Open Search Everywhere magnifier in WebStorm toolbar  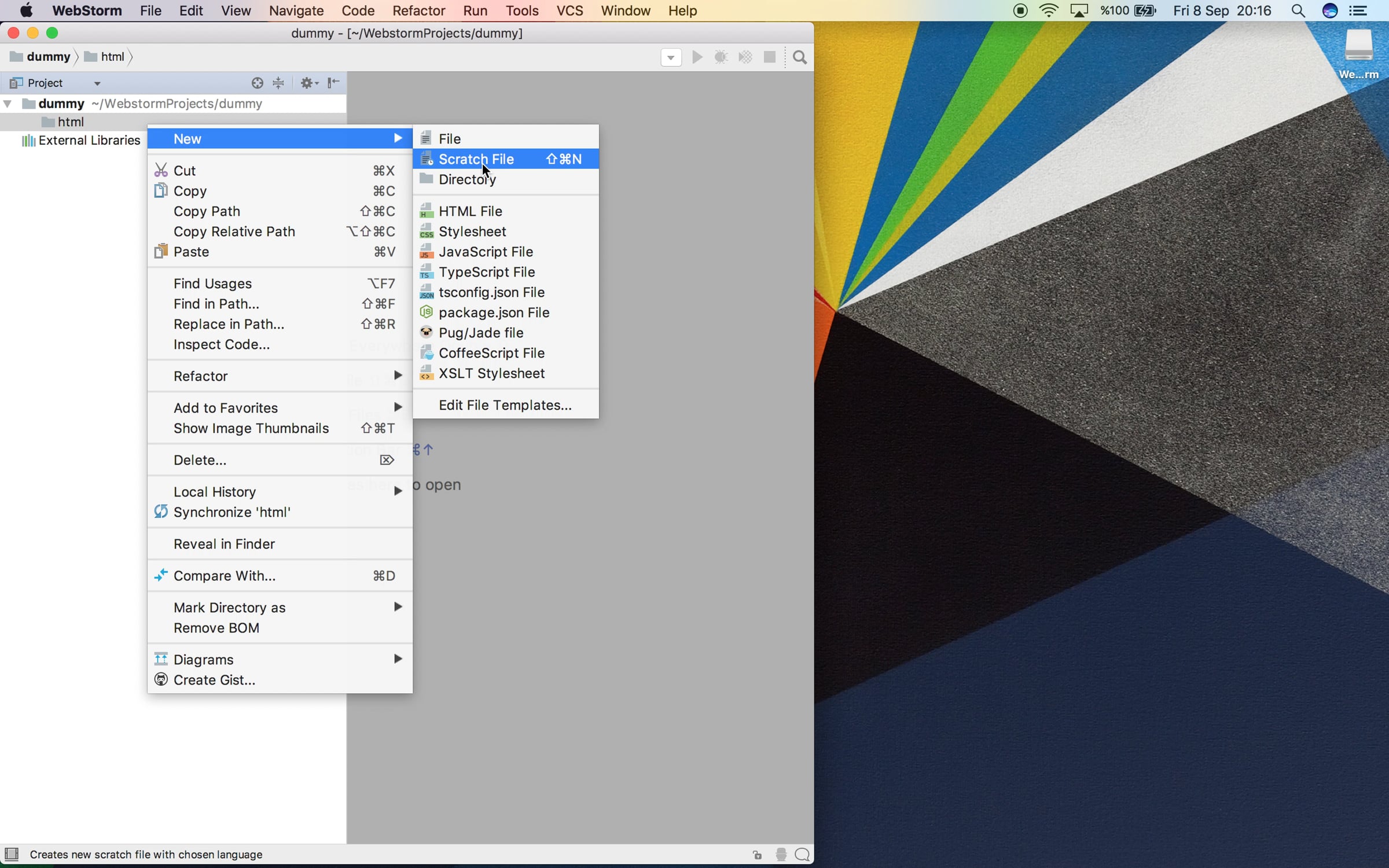(800, 57)
